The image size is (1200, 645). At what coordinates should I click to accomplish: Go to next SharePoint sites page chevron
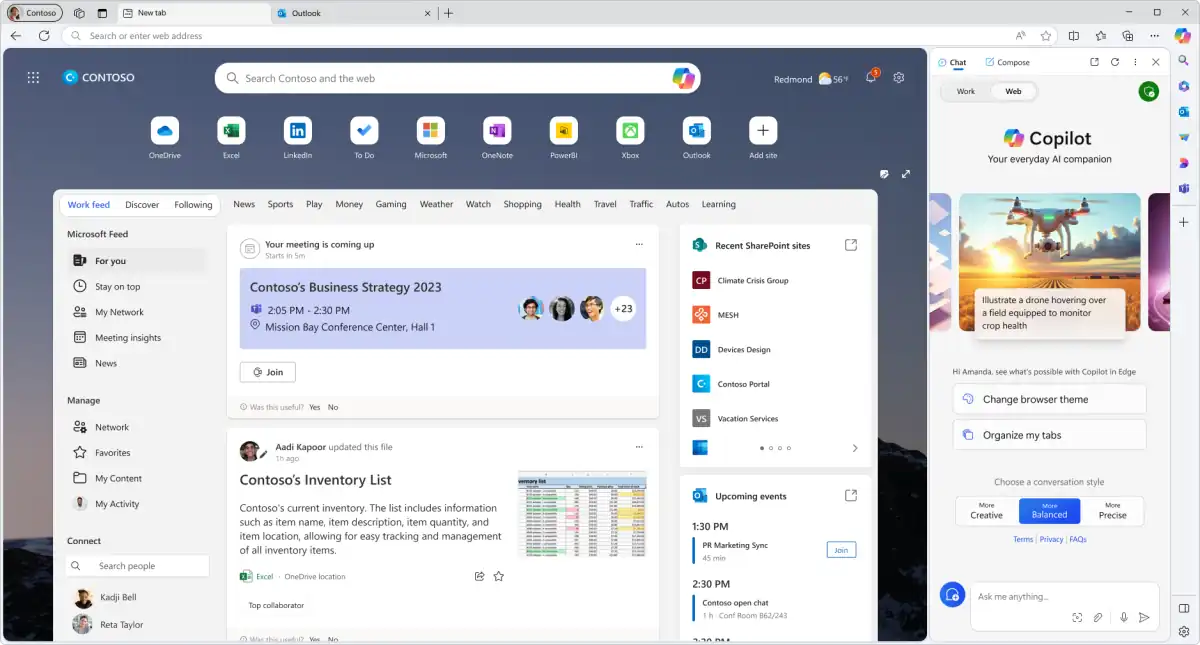[x=855, y=448]
